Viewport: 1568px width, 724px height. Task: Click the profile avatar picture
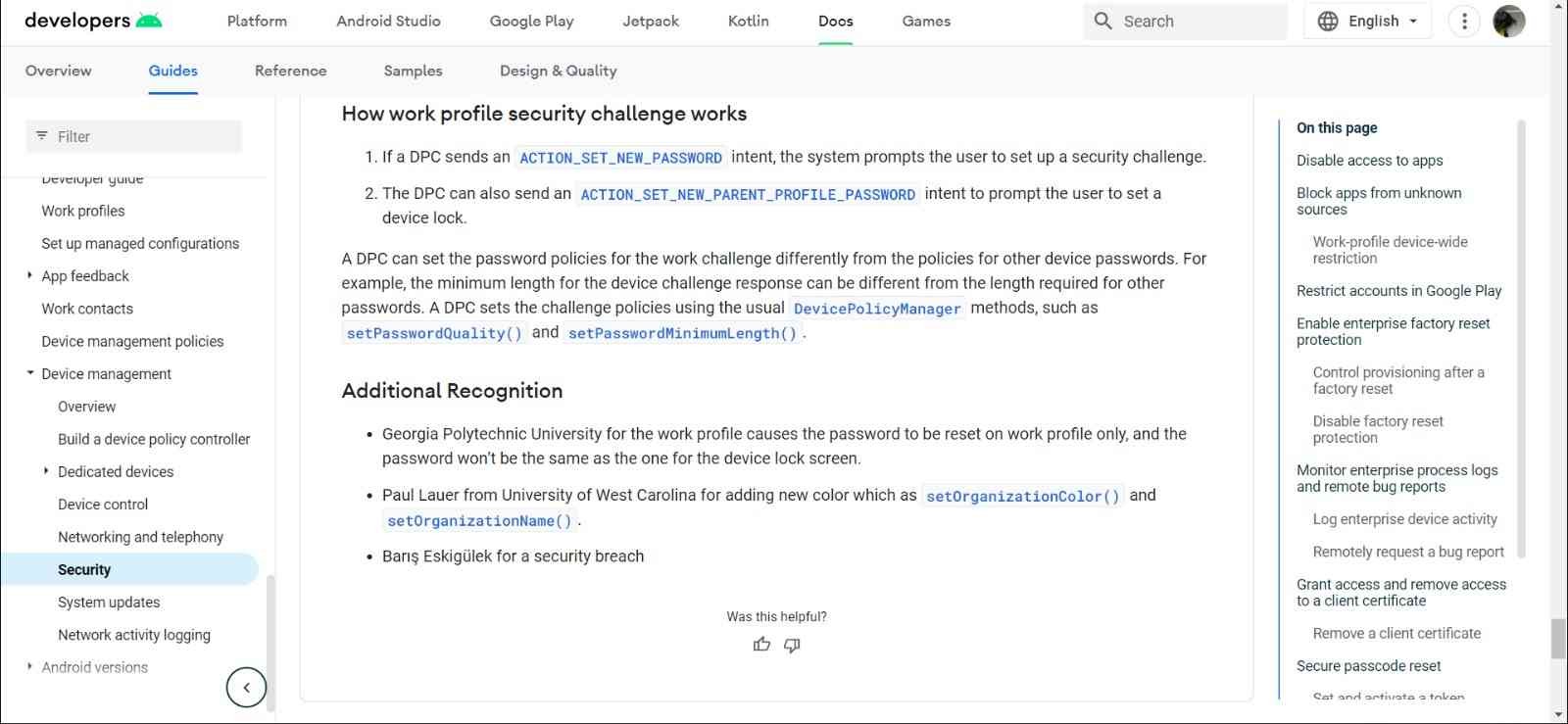(x=1510, y=21)
